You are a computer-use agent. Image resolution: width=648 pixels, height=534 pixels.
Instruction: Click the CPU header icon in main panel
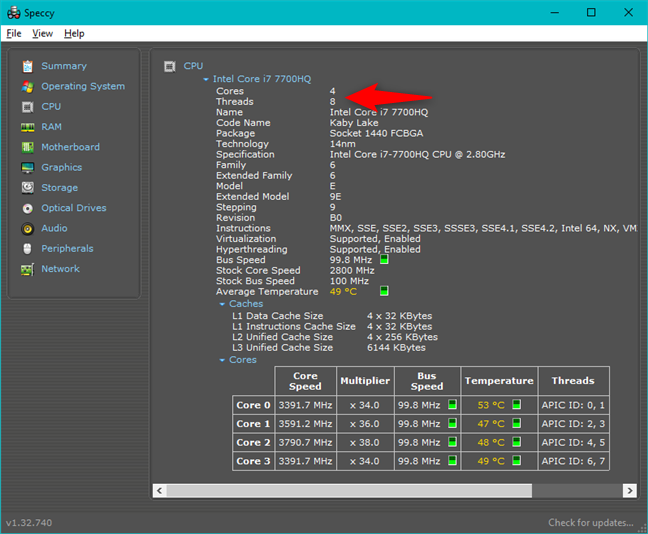(x=170, y=66)
